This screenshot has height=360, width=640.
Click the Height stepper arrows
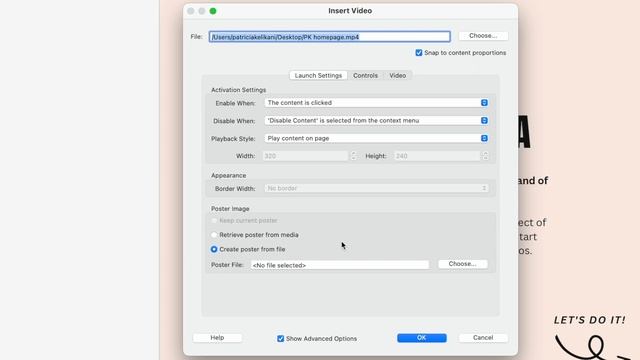[484, 156]
